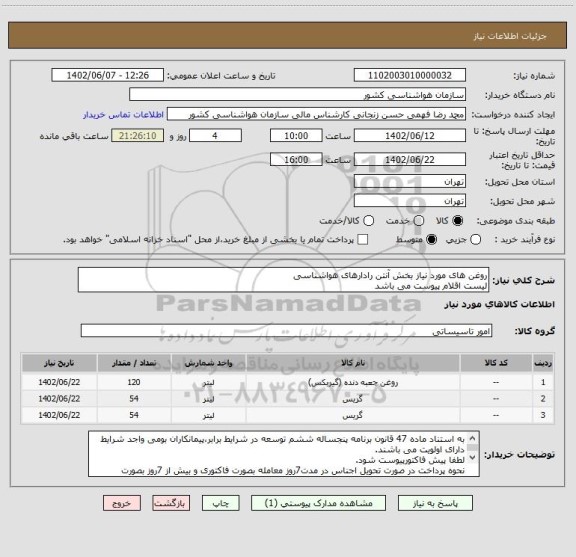576x557 pixels.
Task: Click the ردیف column header
Action: click(543, 363)
